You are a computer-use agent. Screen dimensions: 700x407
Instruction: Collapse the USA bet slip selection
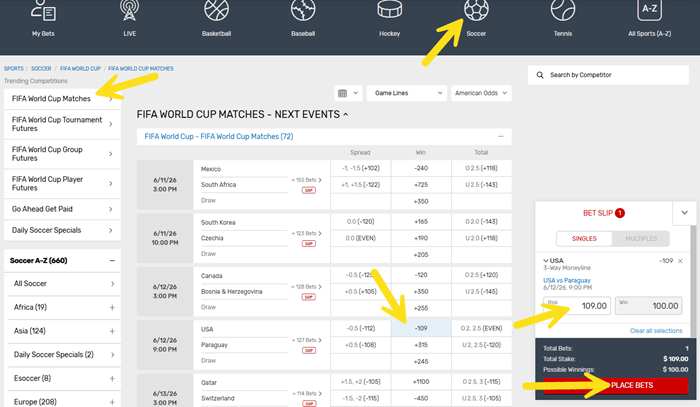(546, 261)
